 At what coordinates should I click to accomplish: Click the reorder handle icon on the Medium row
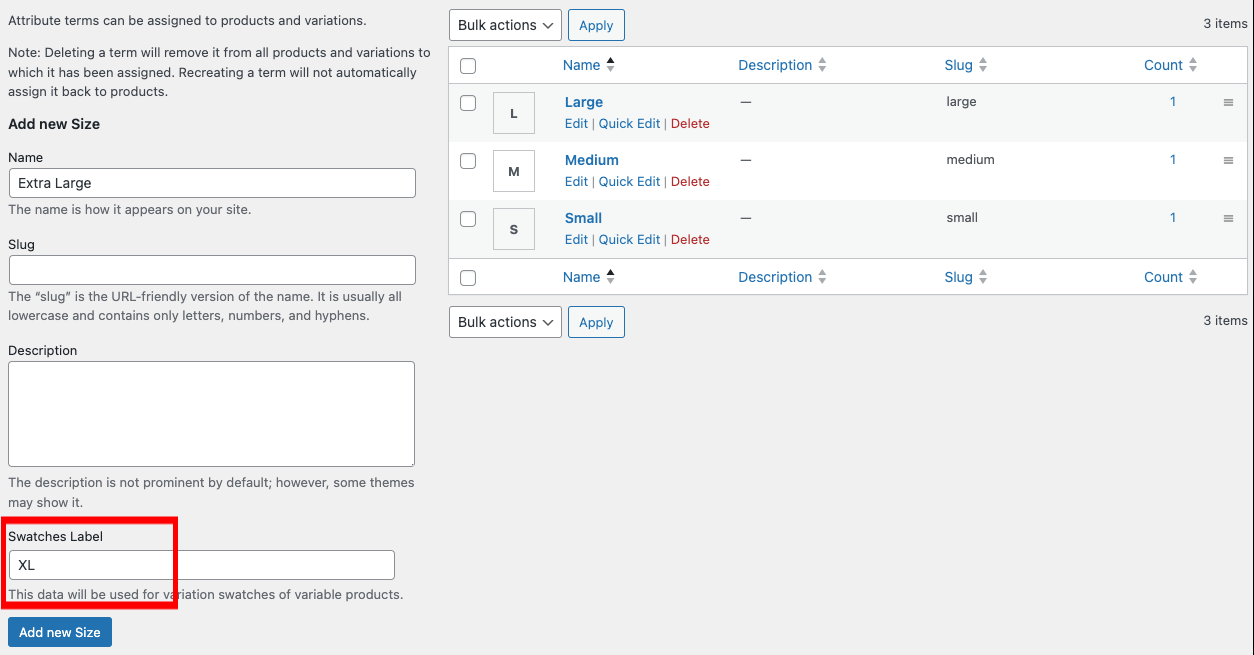(1229, 160)
